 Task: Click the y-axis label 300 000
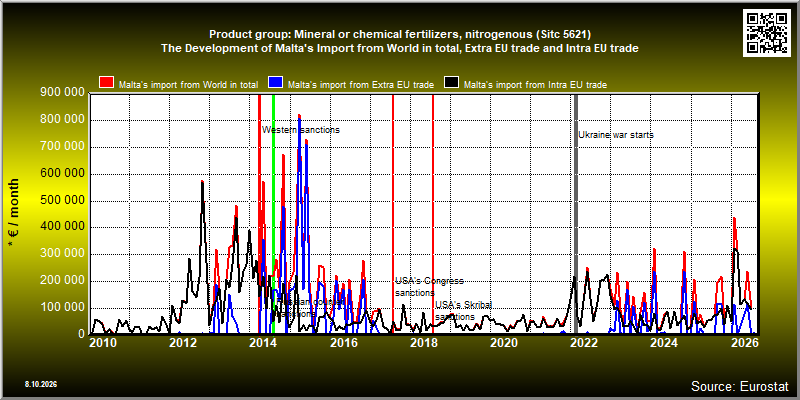pyautogui.click(x=61, y=254)
